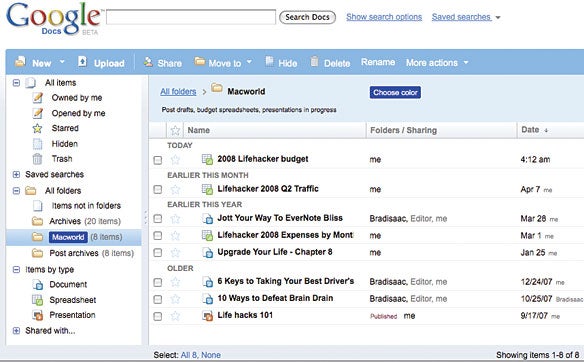Screen dimensions: 584x362
Task: Click the sidebar splitter handle
Action: [x=145, y=217]
